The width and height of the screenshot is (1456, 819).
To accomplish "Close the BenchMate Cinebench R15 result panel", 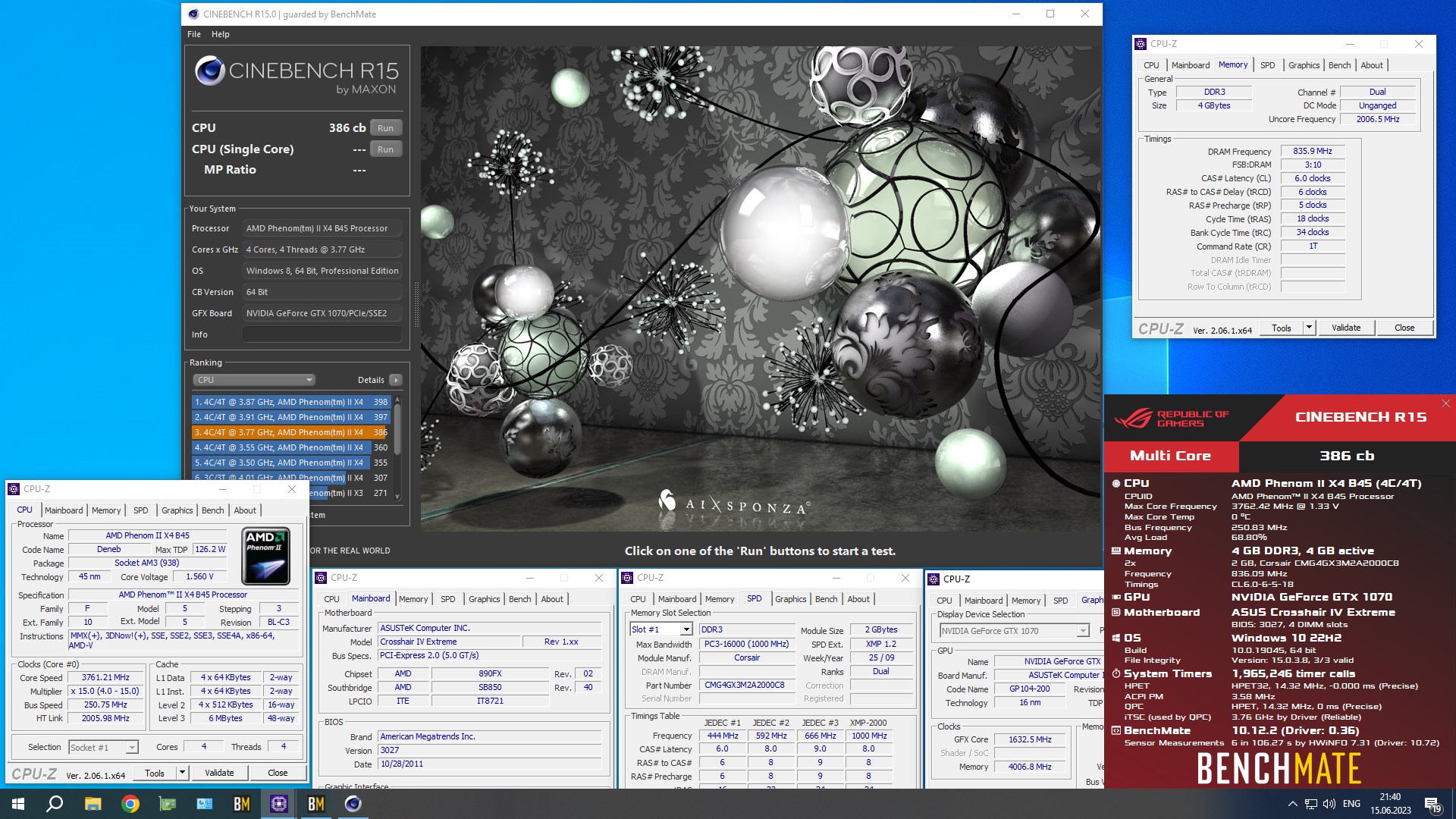I will tap(1445, 403).
